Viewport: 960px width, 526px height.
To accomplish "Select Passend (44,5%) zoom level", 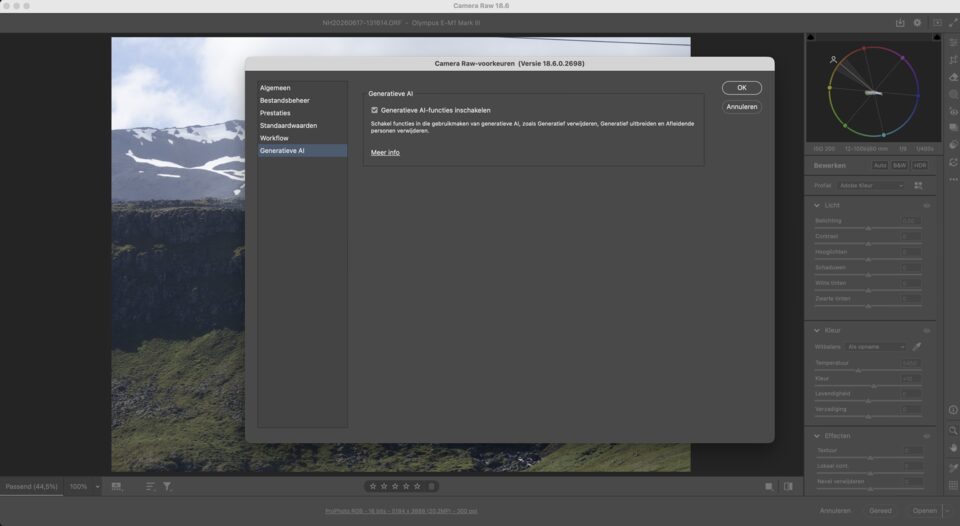I will coord(32,487).
